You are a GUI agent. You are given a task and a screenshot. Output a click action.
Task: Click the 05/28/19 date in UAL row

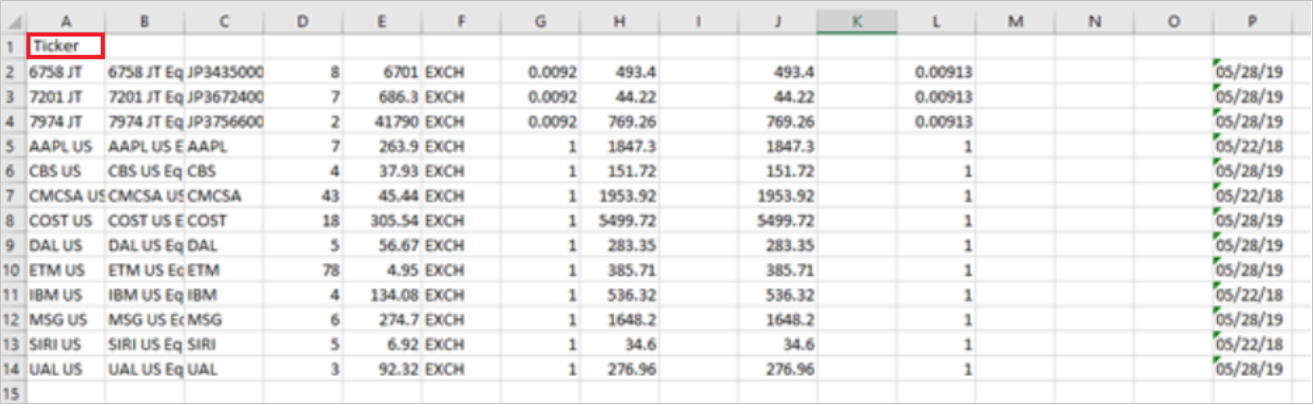click(1251, 370)
